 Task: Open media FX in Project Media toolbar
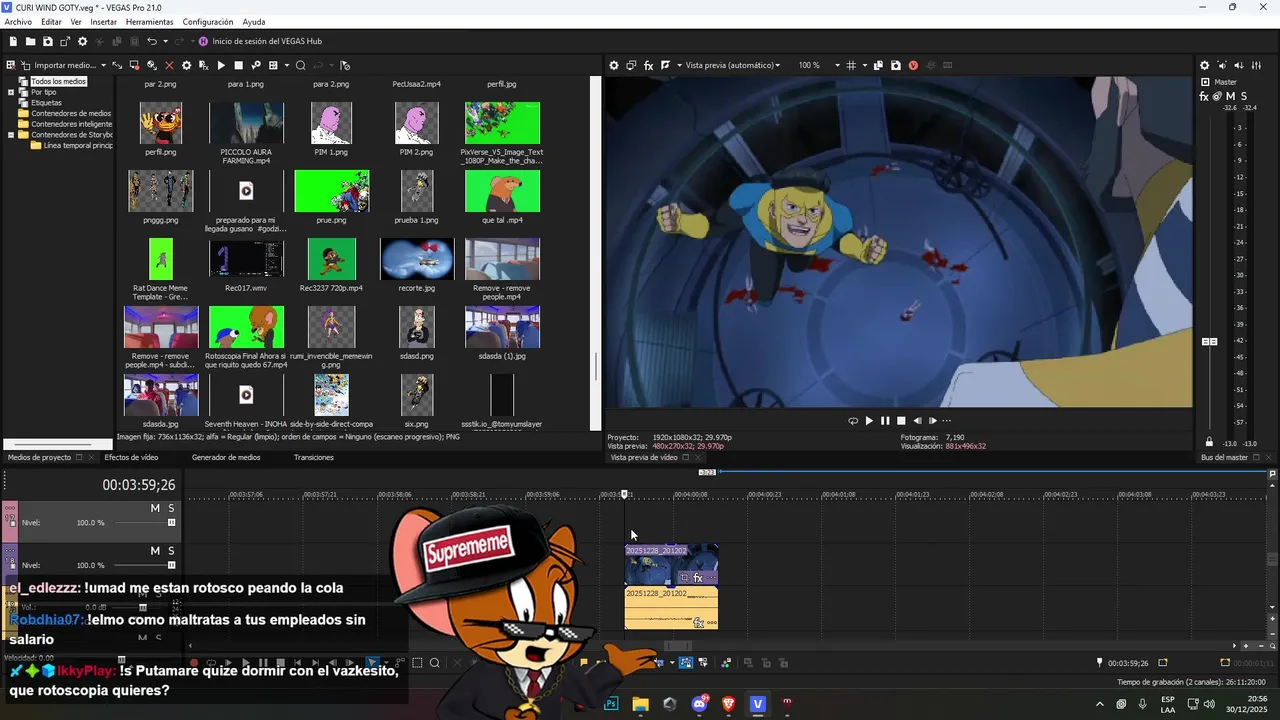tap(203, 65)
